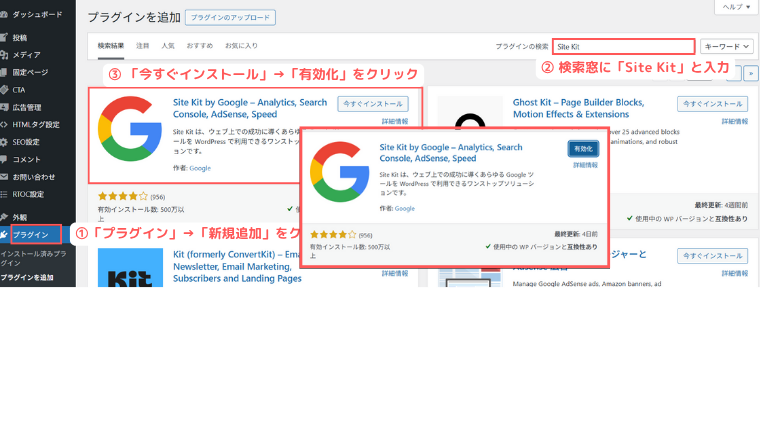760x428 pixels.
Task: Click 今すぐインストール for Ghost Kit
Action: (712, 104)
